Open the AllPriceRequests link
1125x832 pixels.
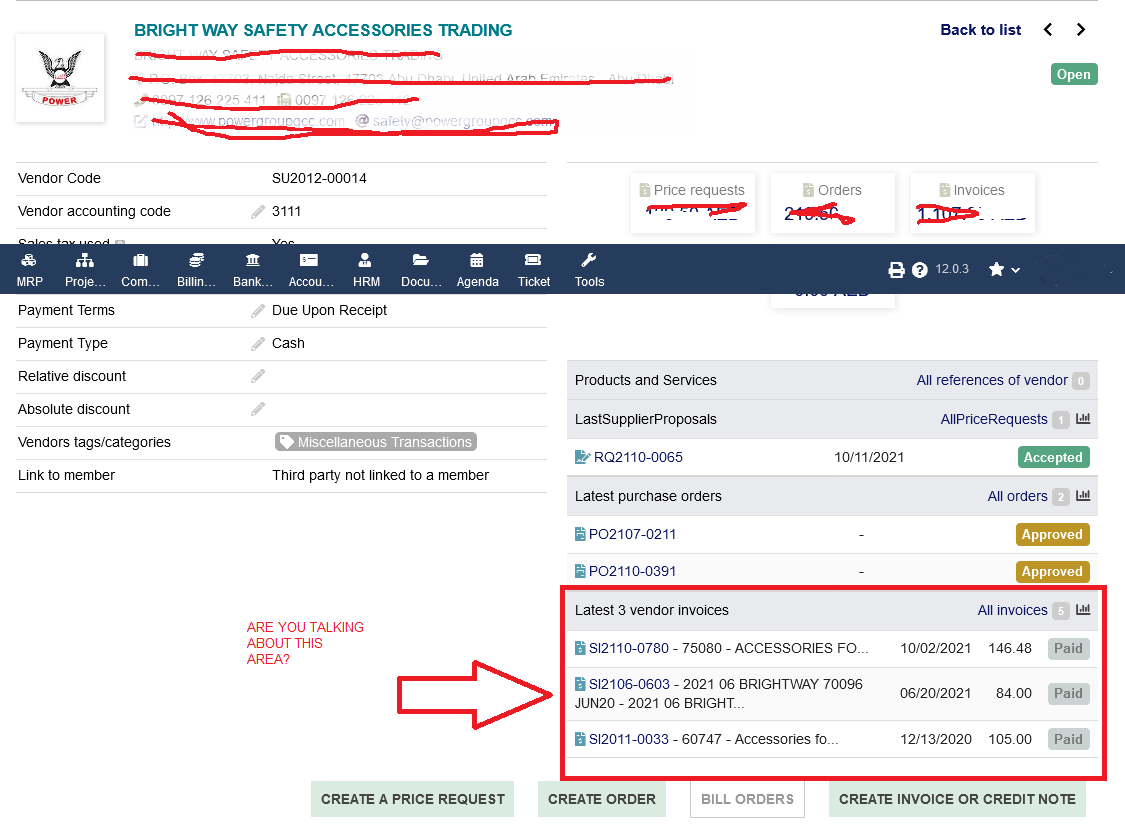[994, 419]
